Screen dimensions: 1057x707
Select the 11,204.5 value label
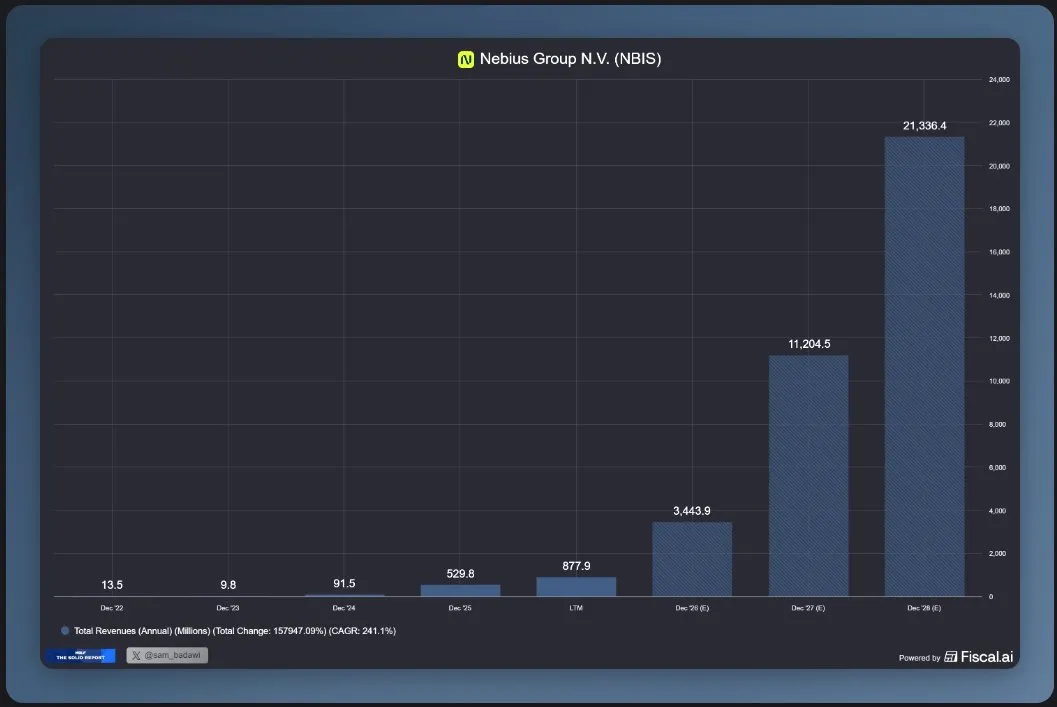click(x=809, y=344)
